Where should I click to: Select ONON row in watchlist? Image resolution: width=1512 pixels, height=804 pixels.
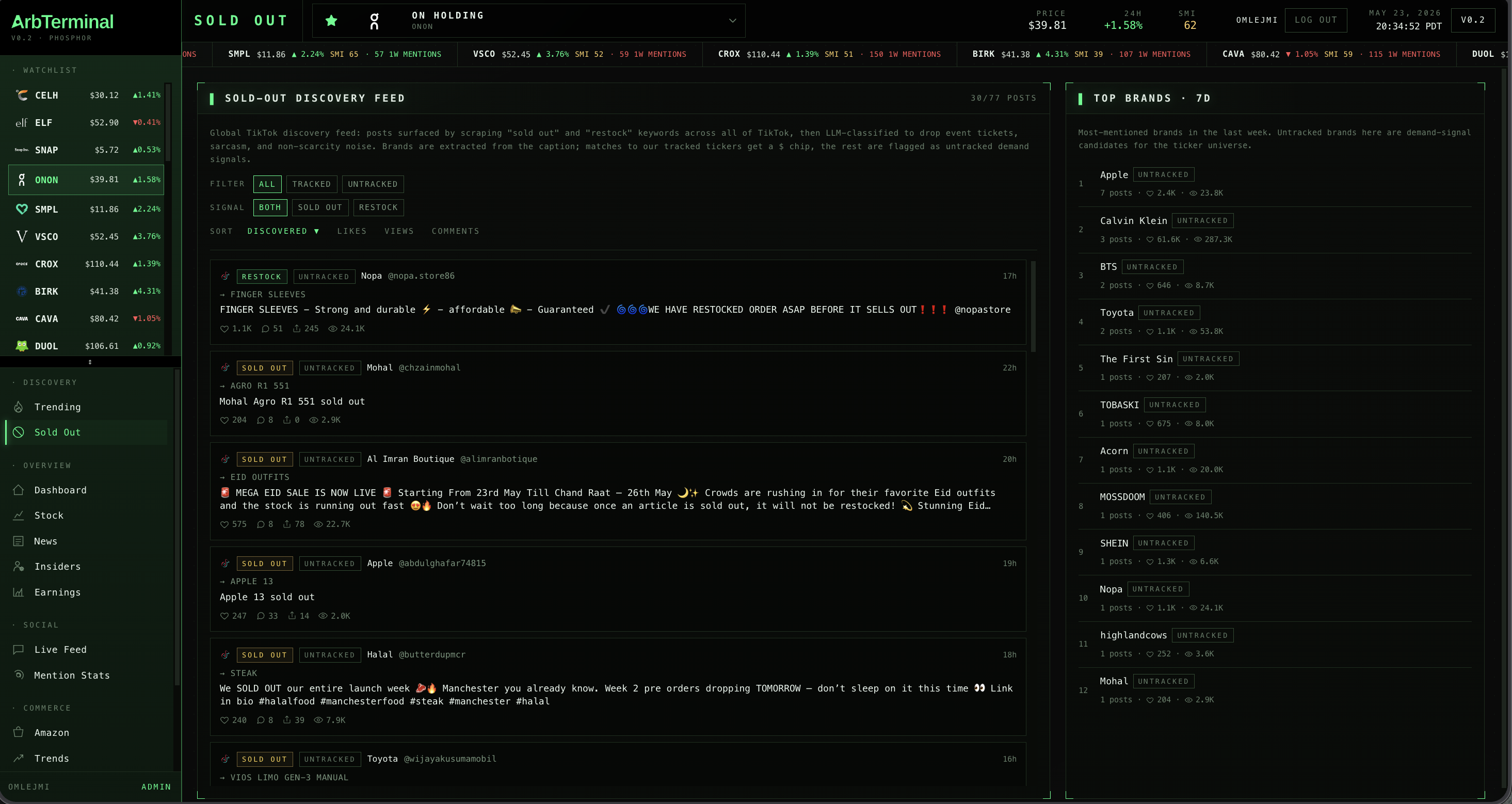tap(86, 180)
